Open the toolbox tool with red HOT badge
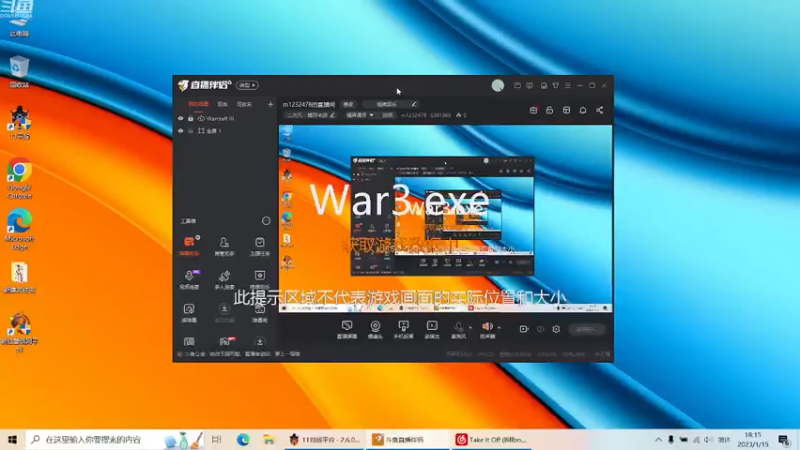The width and height of the screenshot is (800, 450). click(x=226, y=341)
